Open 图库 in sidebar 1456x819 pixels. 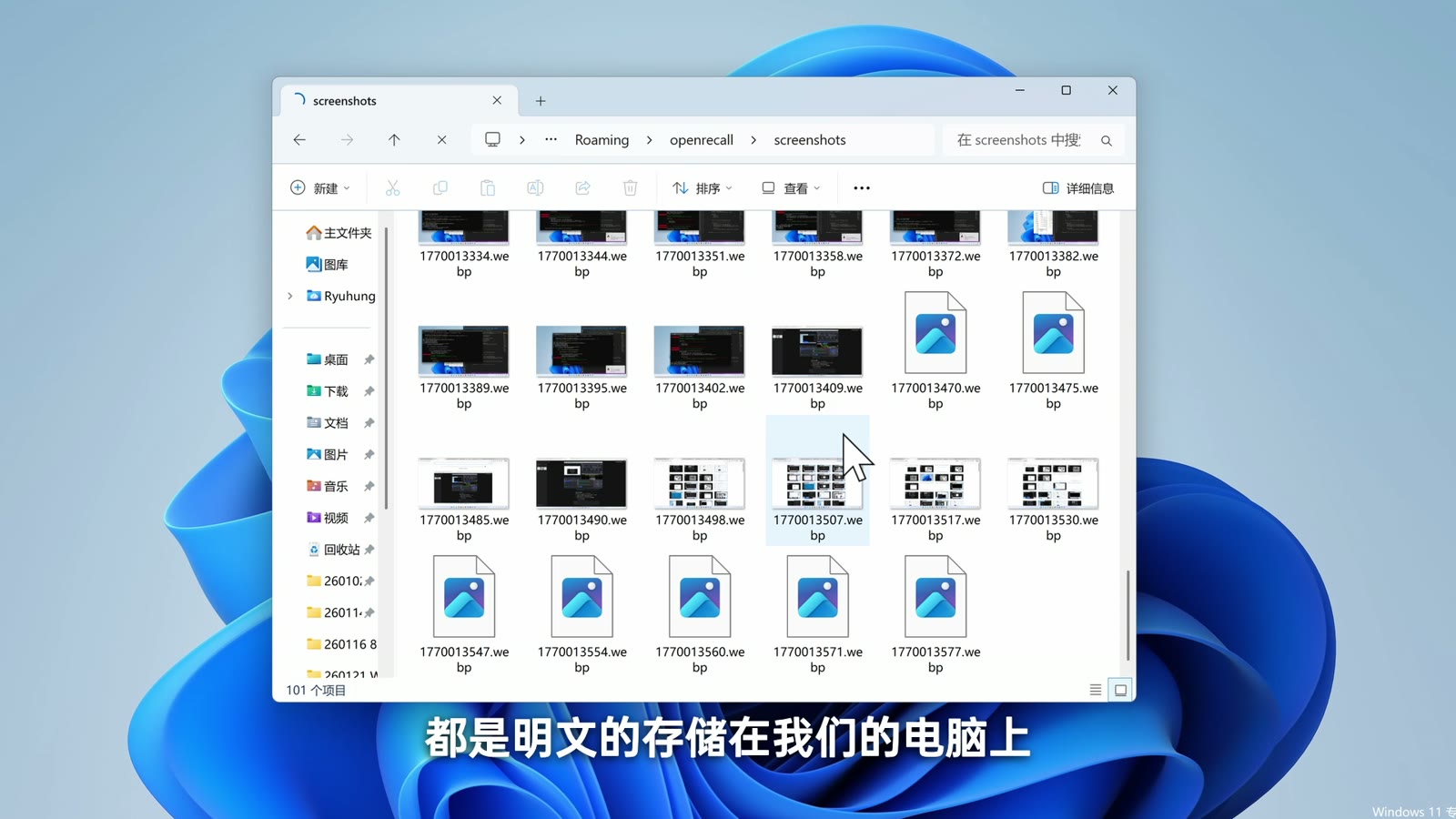coord(327,265)
